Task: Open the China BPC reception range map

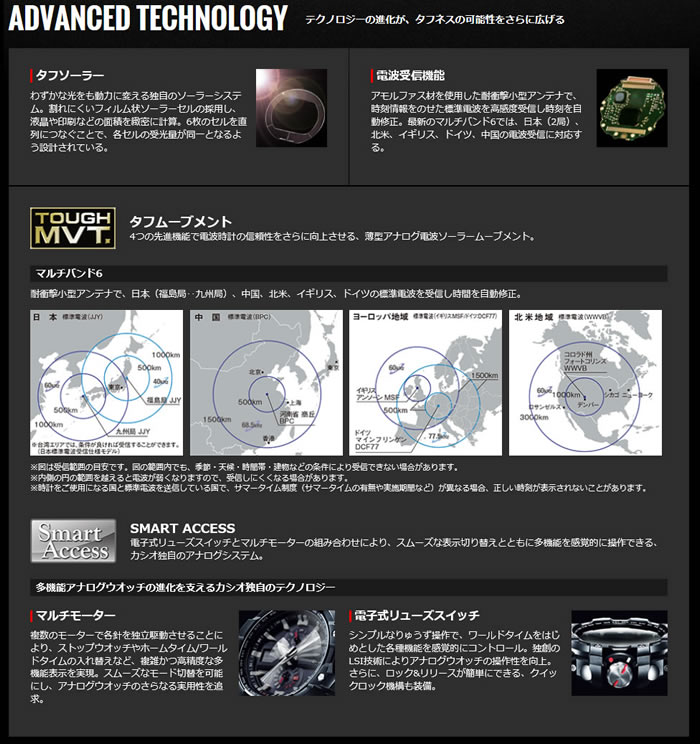Action: pos(266,383)
